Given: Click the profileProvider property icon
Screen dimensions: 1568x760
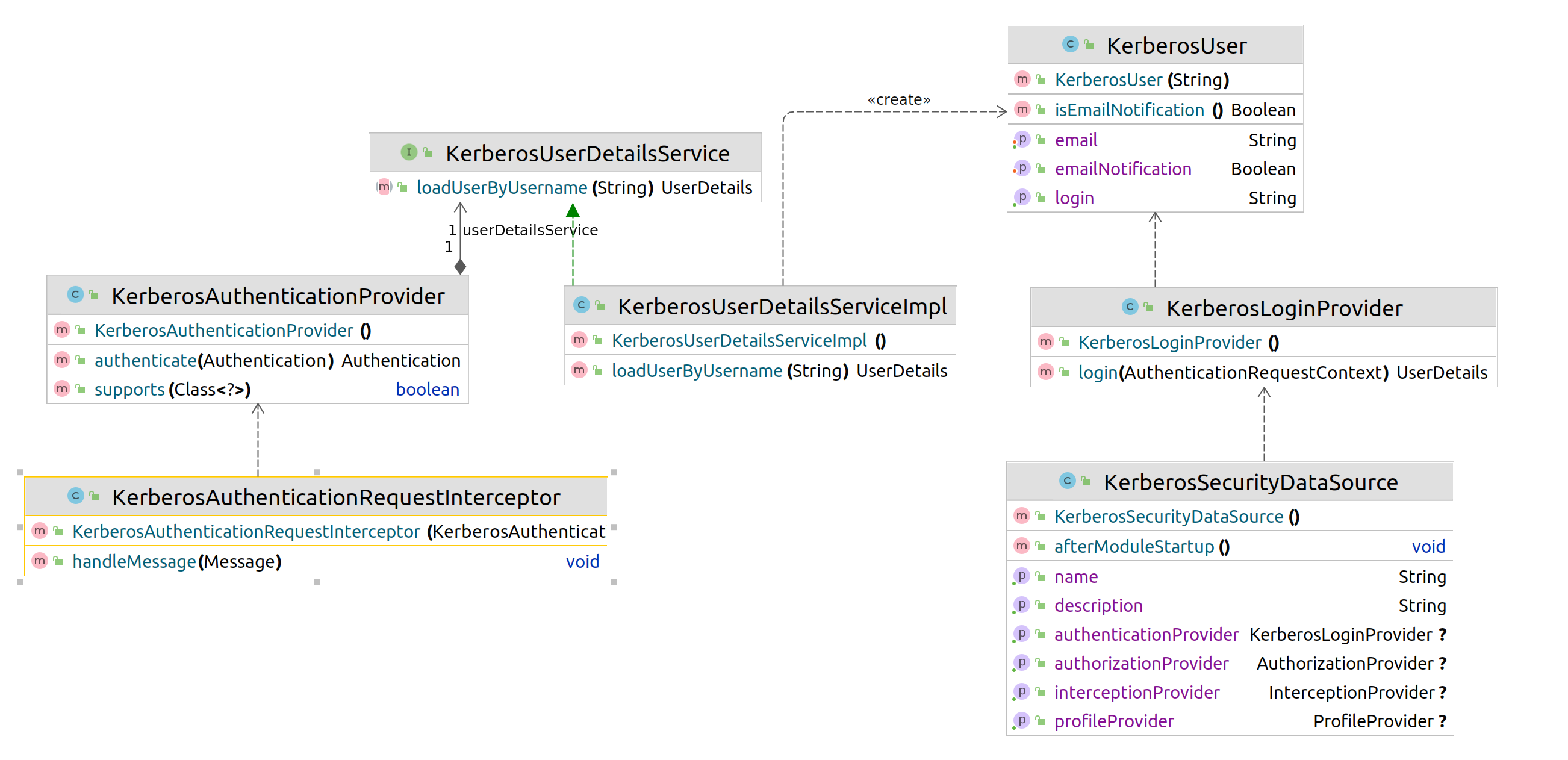Looking at the screenshot, I should click(1021, 721).
